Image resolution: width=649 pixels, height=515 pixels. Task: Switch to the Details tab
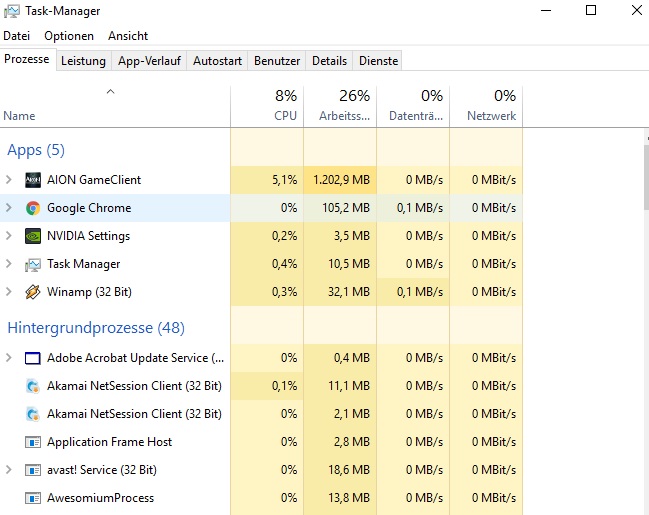329,61
